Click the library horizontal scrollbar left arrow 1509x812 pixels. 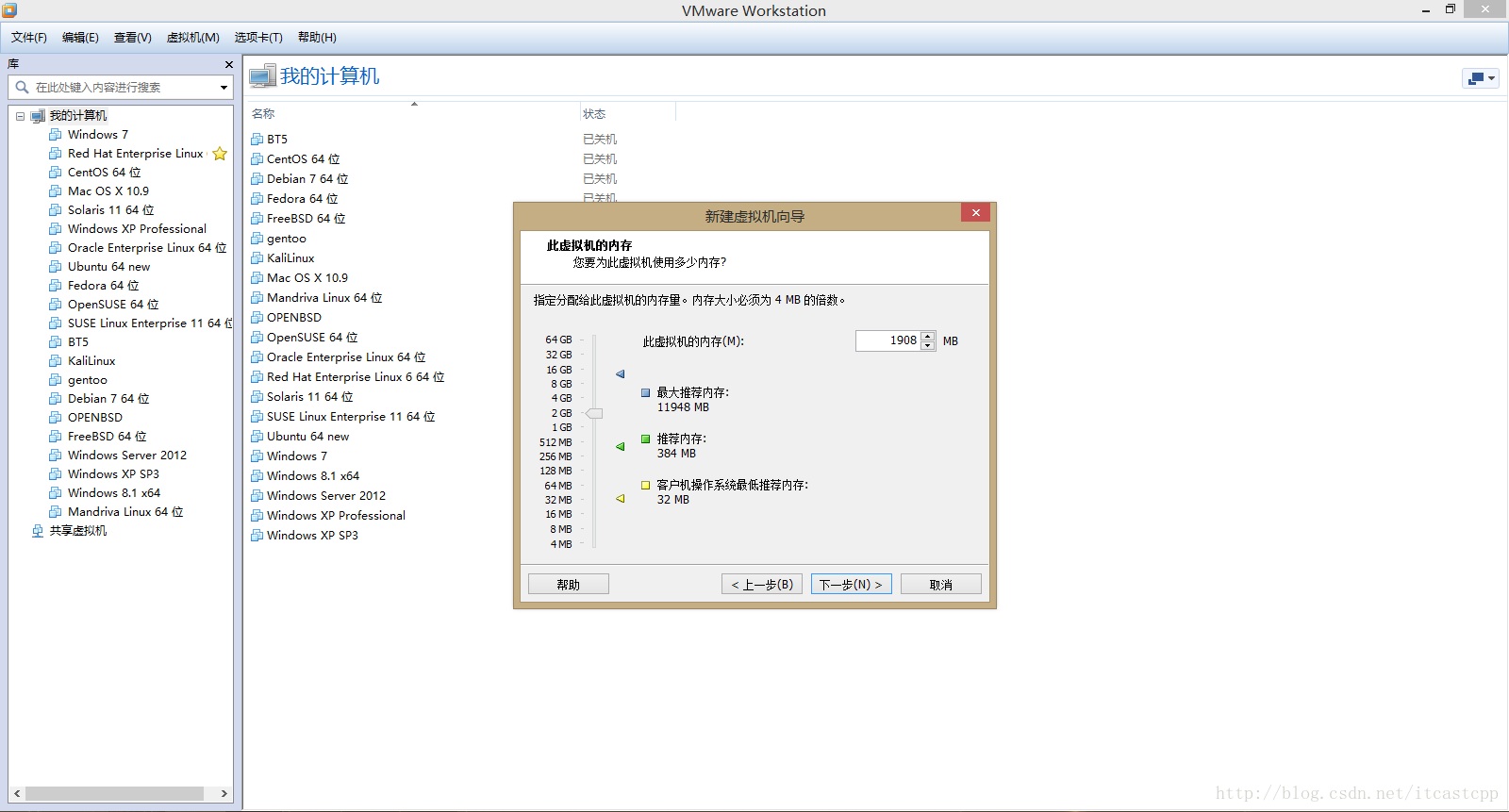(17, 793)
